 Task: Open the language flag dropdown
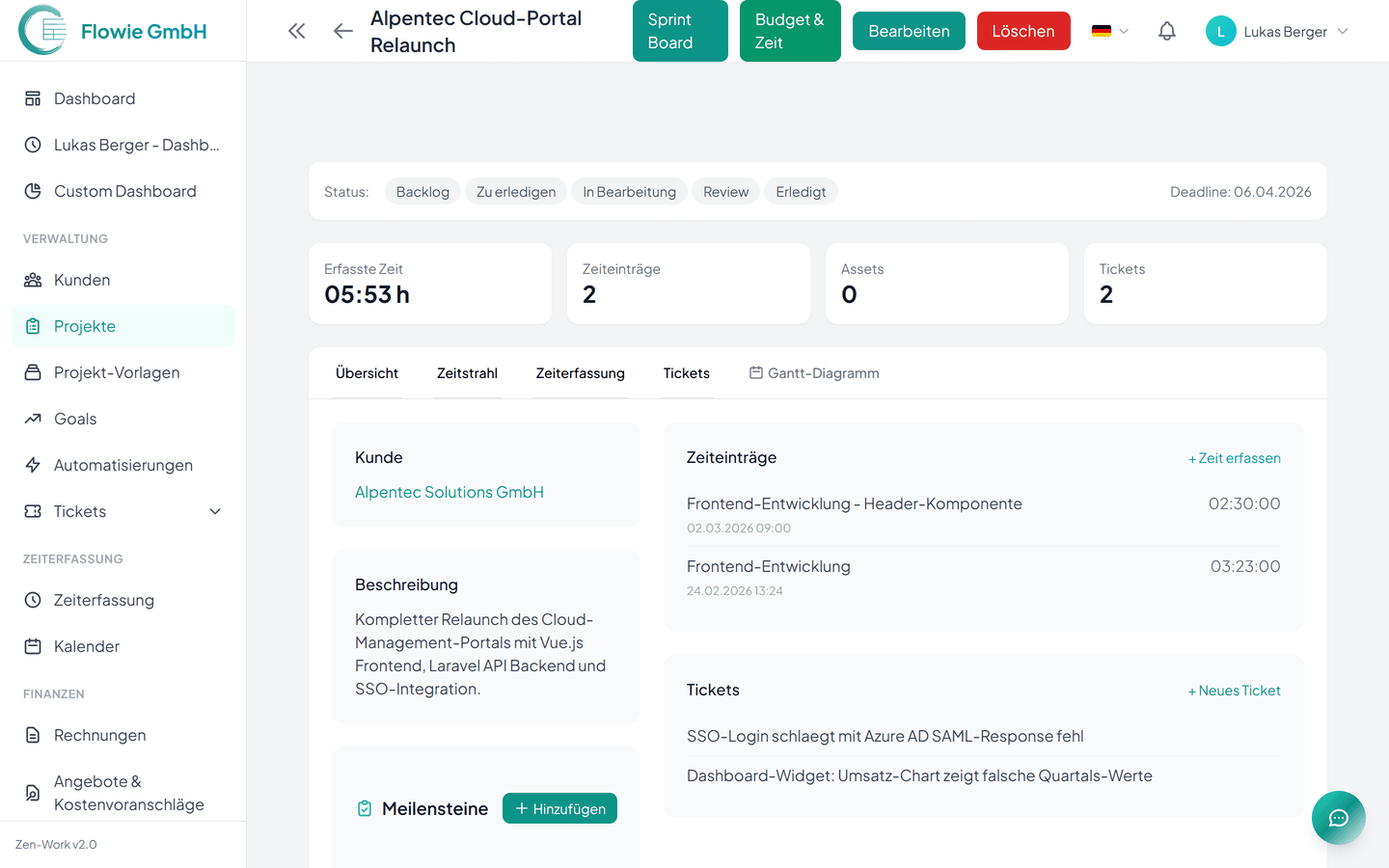pos(1109,31)
